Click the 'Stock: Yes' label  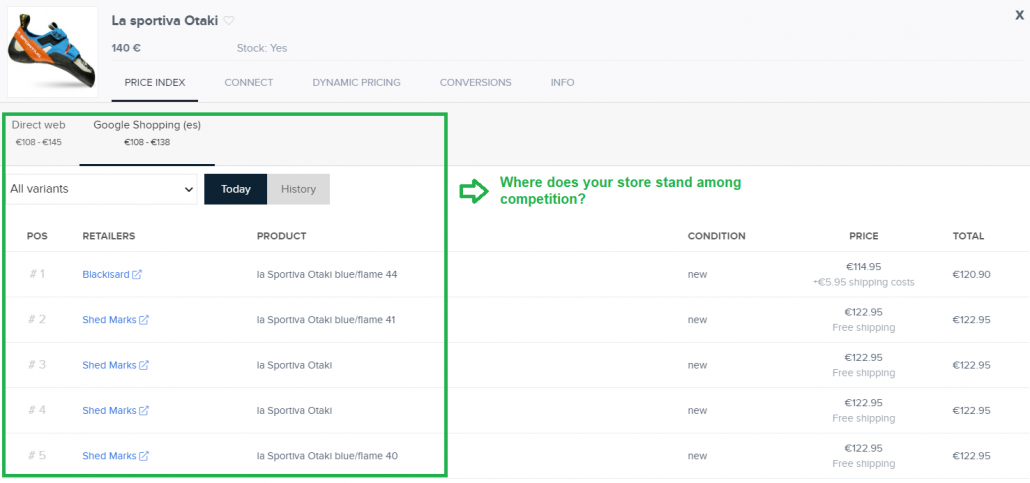(x=261, y=48)
